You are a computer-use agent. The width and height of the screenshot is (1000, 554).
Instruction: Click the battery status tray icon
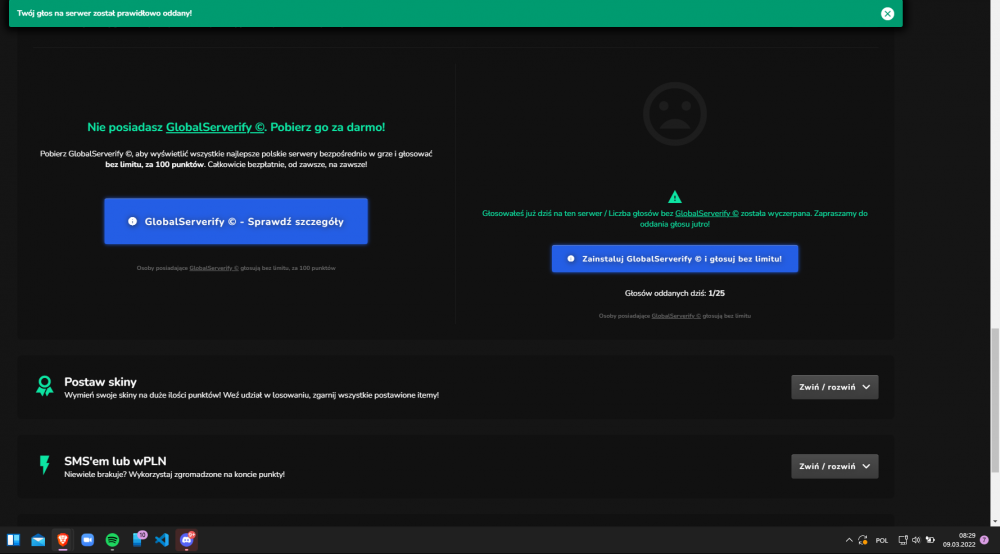930,540
